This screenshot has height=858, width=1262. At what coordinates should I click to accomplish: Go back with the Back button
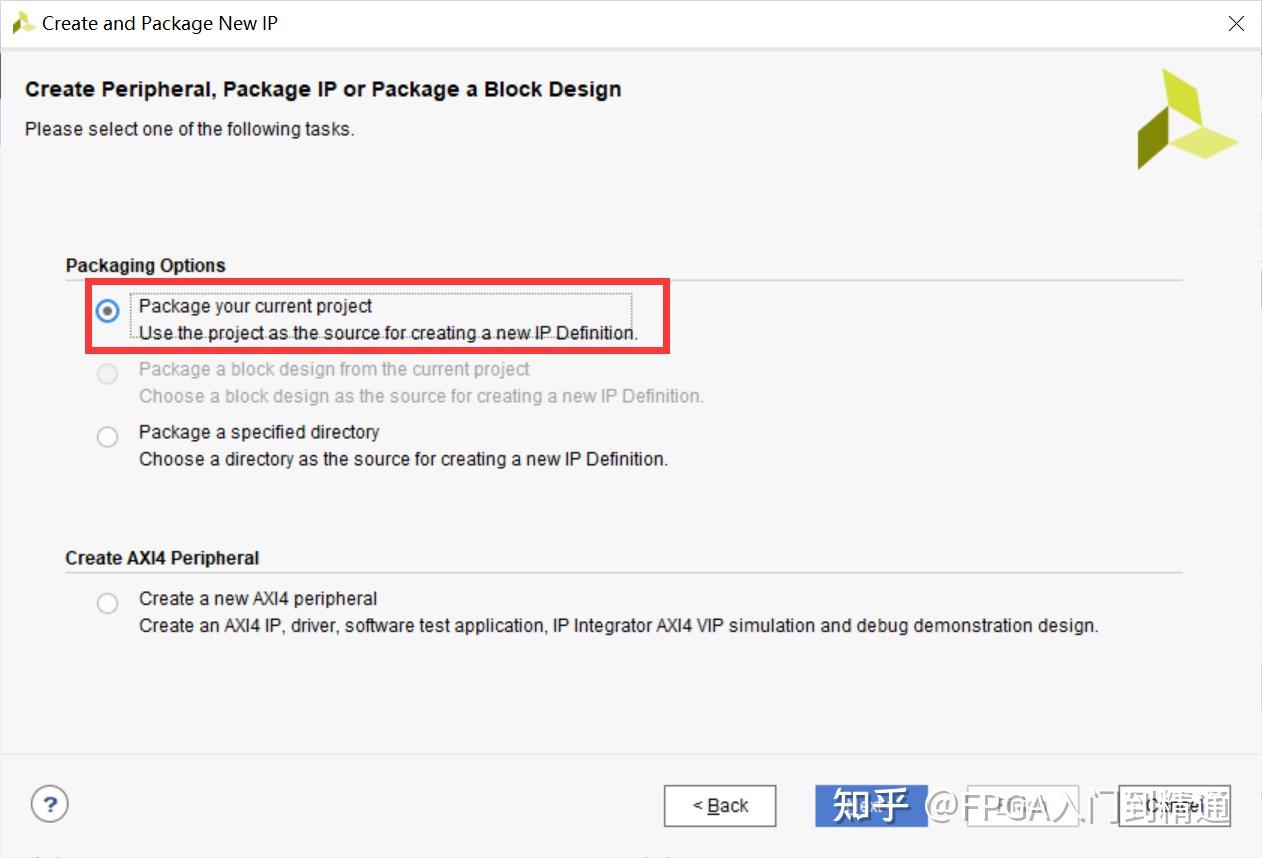pos(720,806)
